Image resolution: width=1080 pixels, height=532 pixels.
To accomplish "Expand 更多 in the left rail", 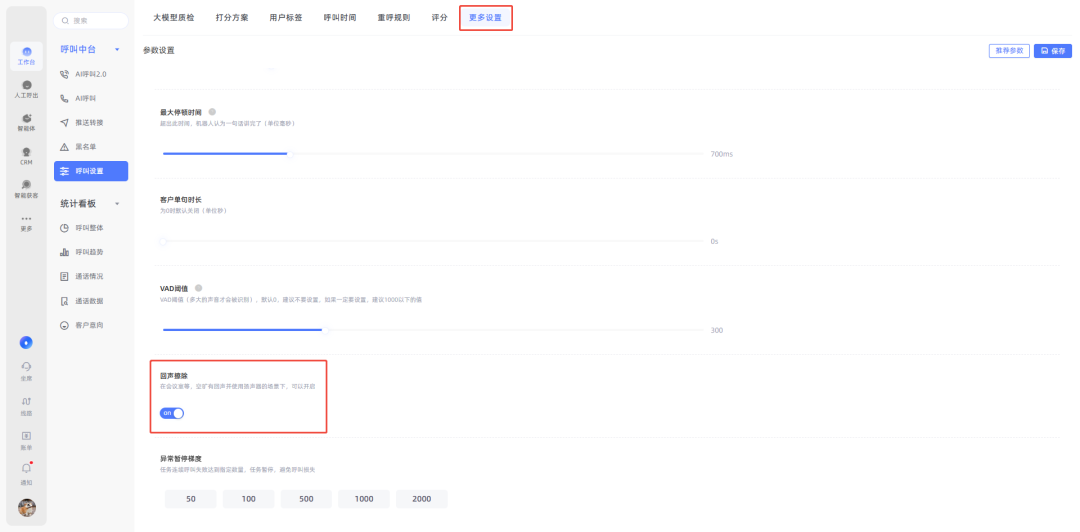I will (x=27, y=222).
